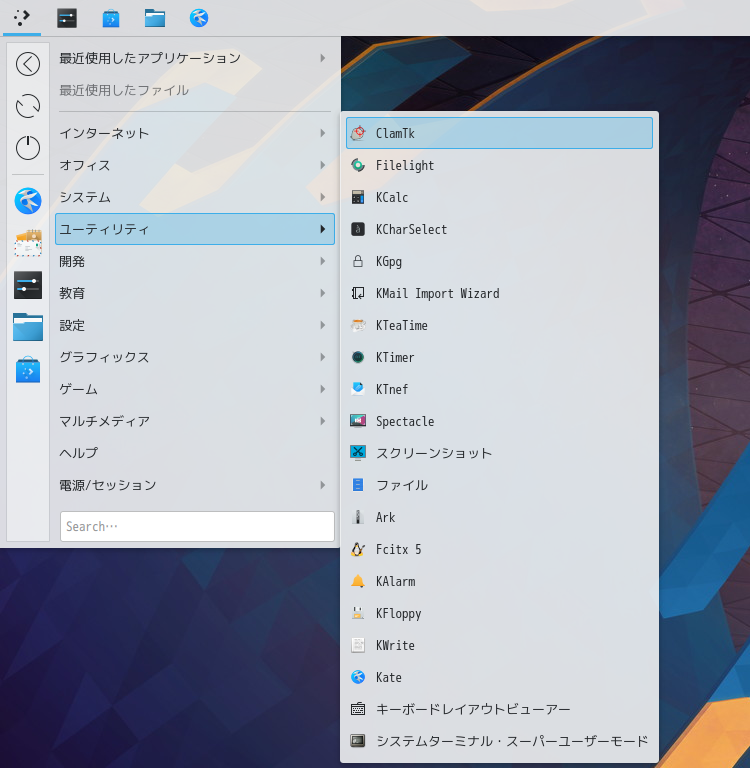Open the システム category
The height and width of the screenshot is (768, 750).
195,197
